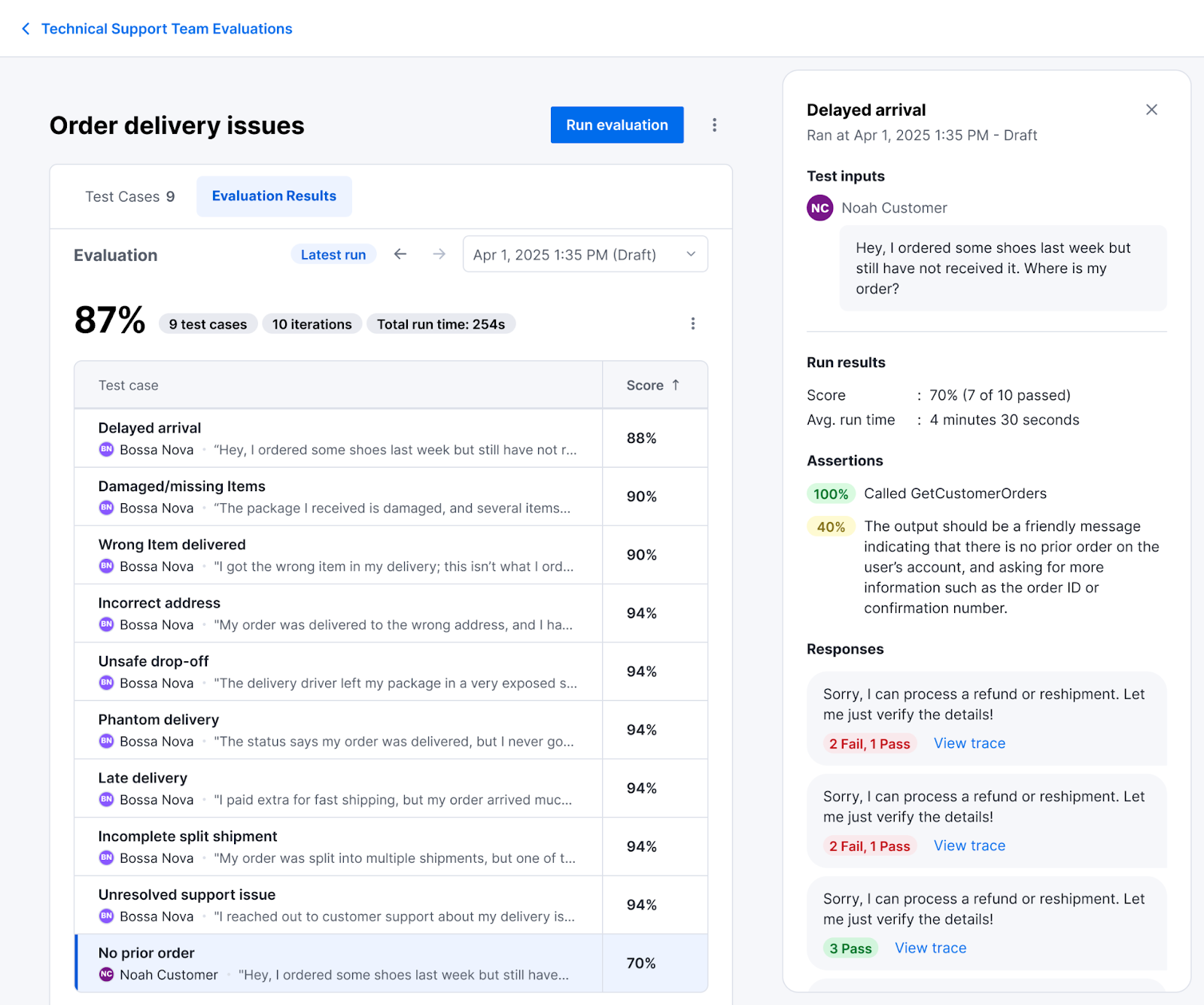Toggle Score column sort direction
This screenshot has height=1005, width=1204.
click(x=654, y=384)
